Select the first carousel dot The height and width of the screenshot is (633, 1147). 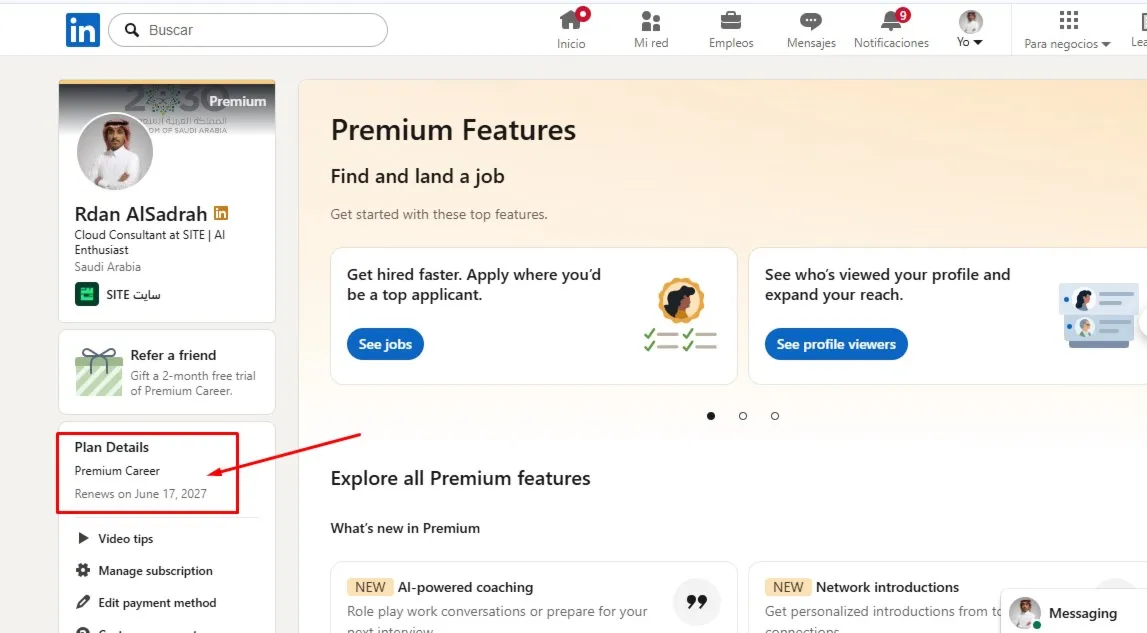coord(711,416)
